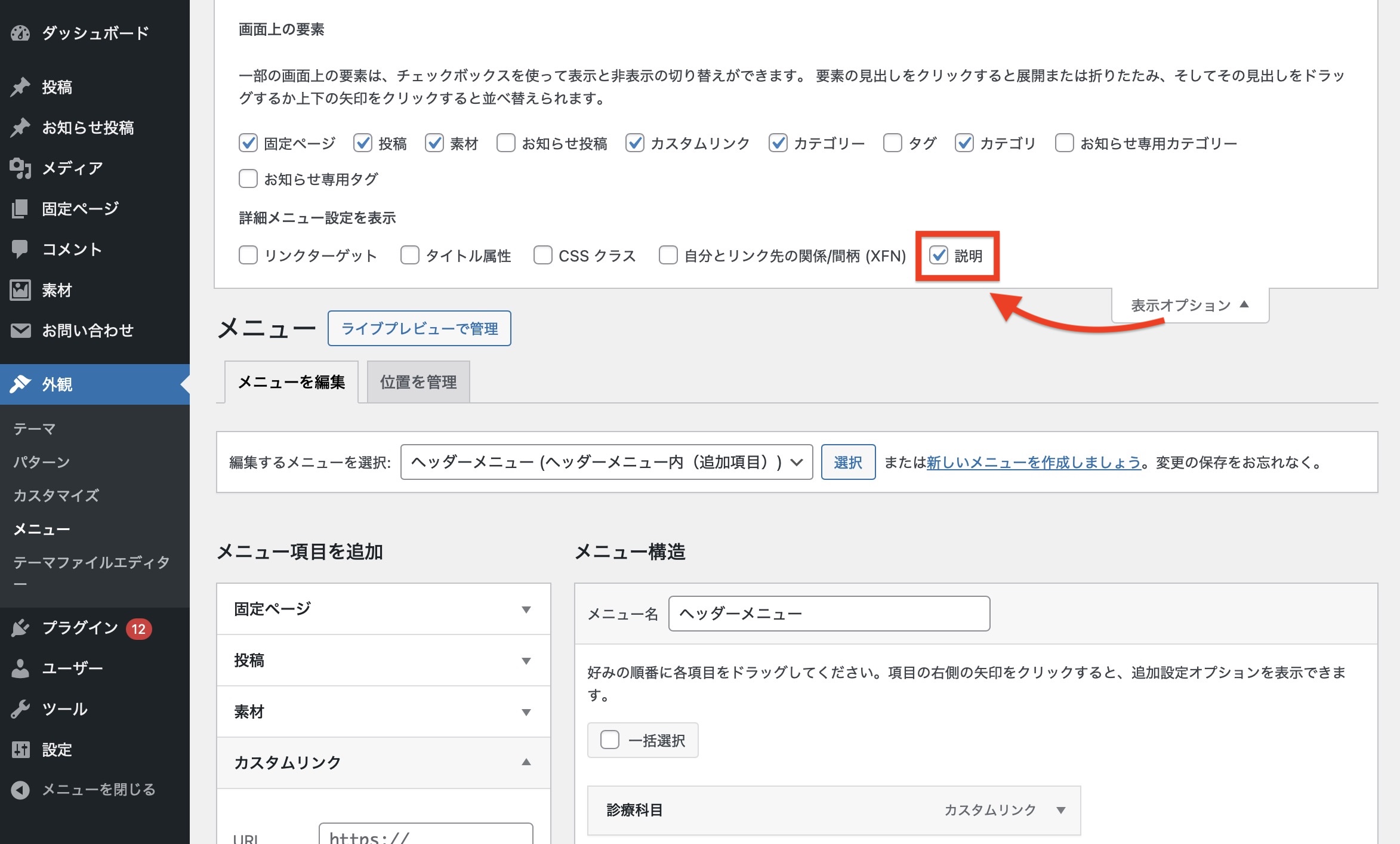Image resolution: width=1400 pixels, height=844 pixels.
Task: Click the Tools wrench icon
Action: coord(20,709)
